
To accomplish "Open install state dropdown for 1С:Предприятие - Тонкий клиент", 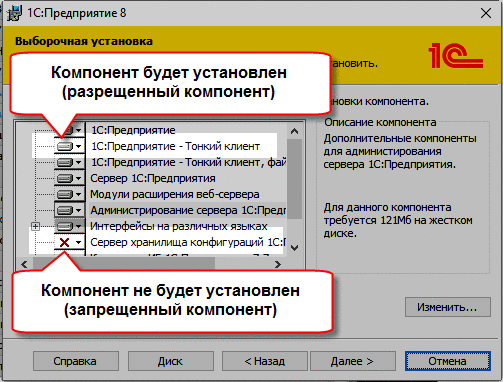I will coord(70,146).
